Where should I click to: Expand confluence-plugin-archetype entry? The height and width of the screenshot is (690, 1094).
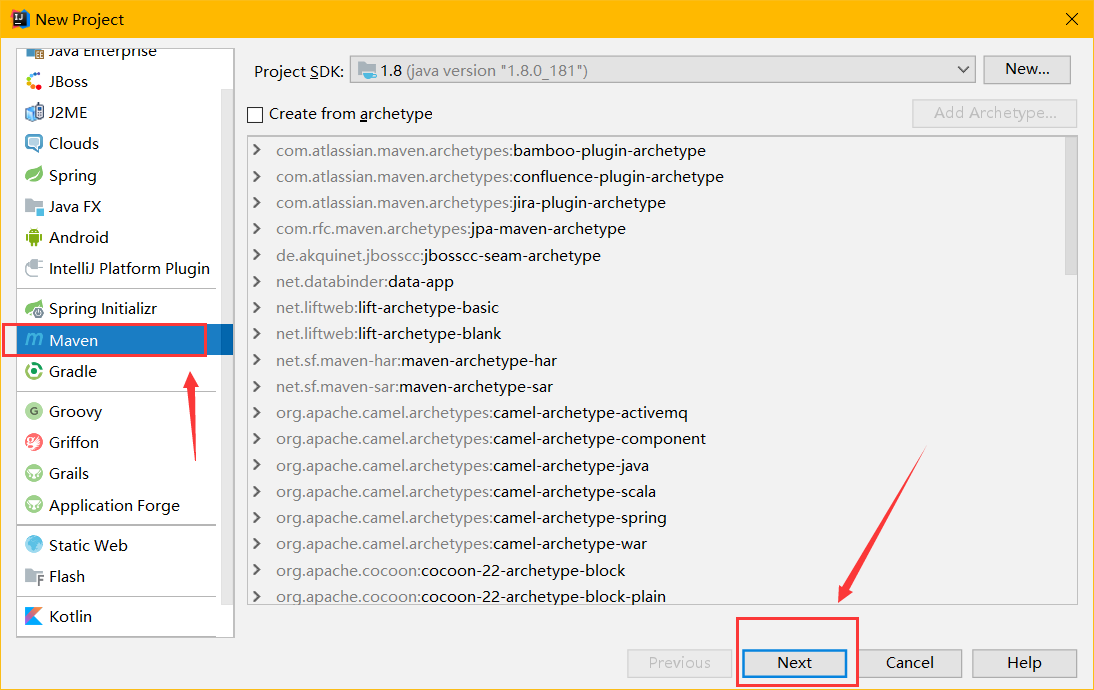pyautogui.click(x=257, y=177)
